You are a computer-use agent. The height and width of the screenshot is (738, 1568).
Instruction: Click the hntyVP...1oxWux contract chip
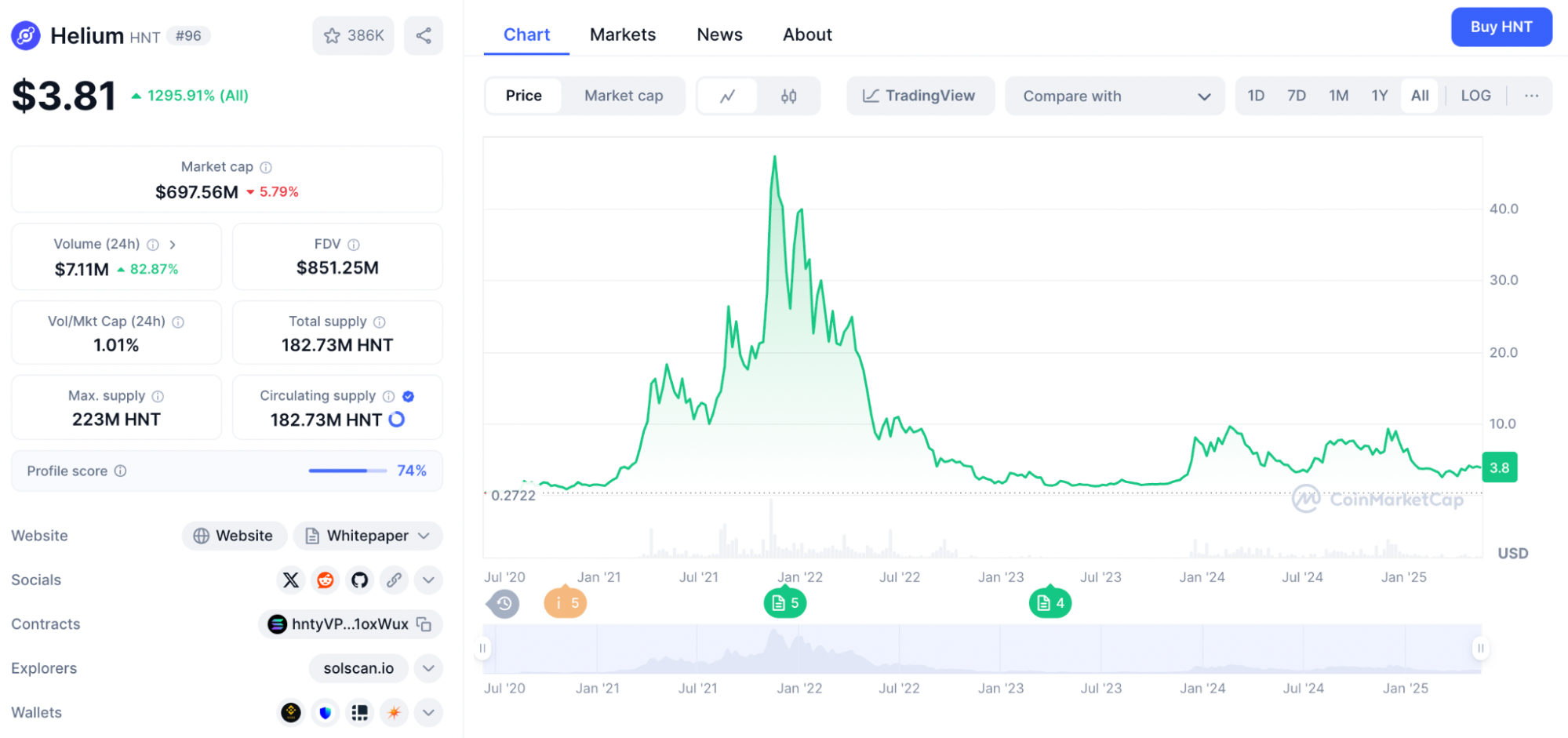[350, 624]
